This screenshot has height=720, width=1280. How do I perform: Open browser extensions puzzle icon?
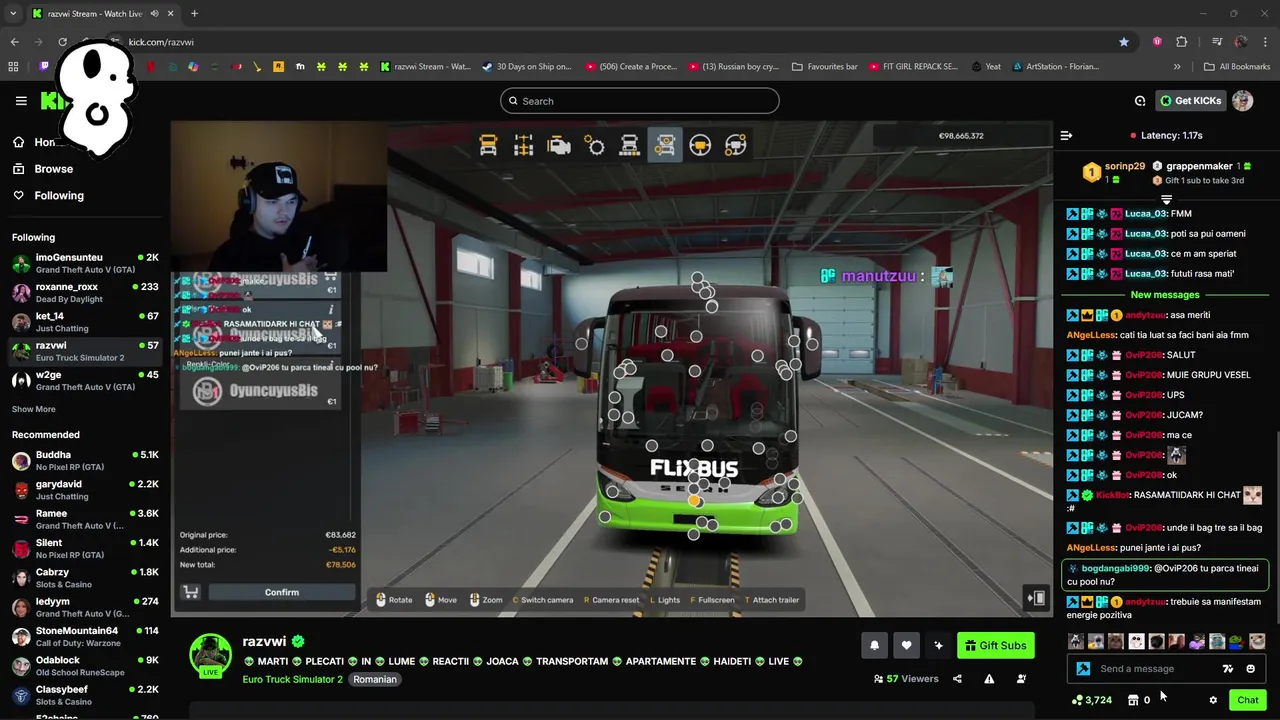[1181, 42]
